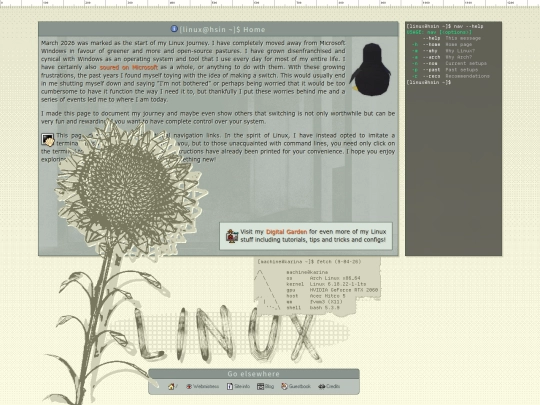This screenshot has width=540, height=405.
Task: Click the blue info icon beside Home title
Action: [x=174, y=29]
